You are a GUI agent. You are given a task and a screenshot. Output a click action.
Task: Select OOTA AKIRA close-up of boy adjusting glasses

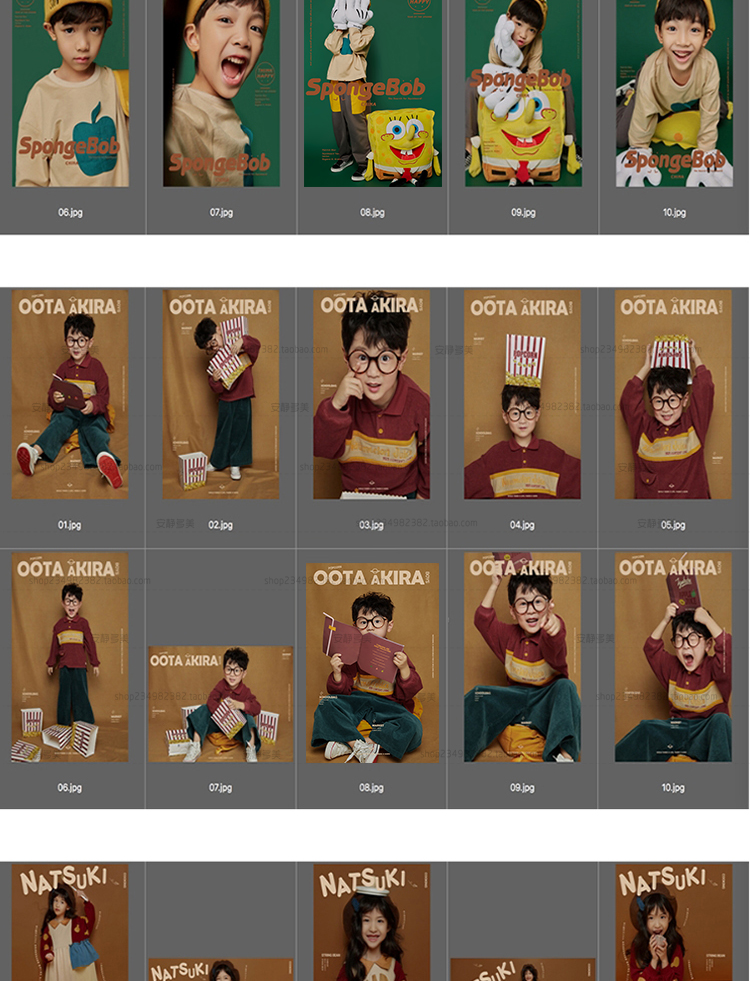pos(372,394)
